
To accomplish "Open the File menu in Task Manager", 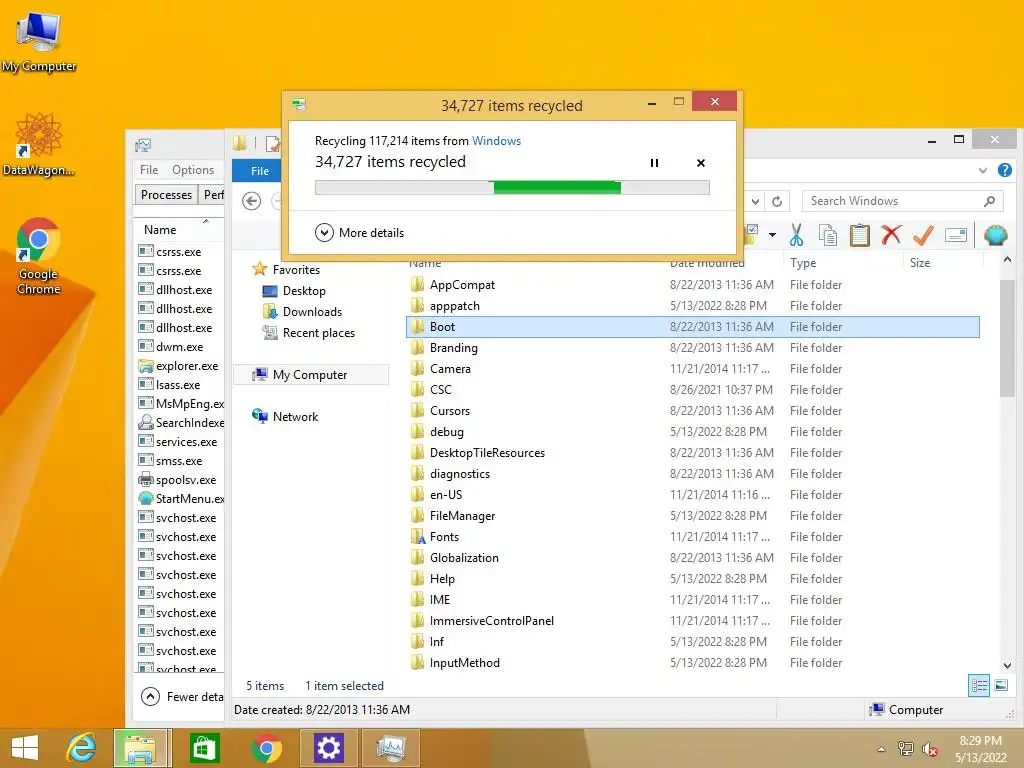I will (x=149, y=170).
